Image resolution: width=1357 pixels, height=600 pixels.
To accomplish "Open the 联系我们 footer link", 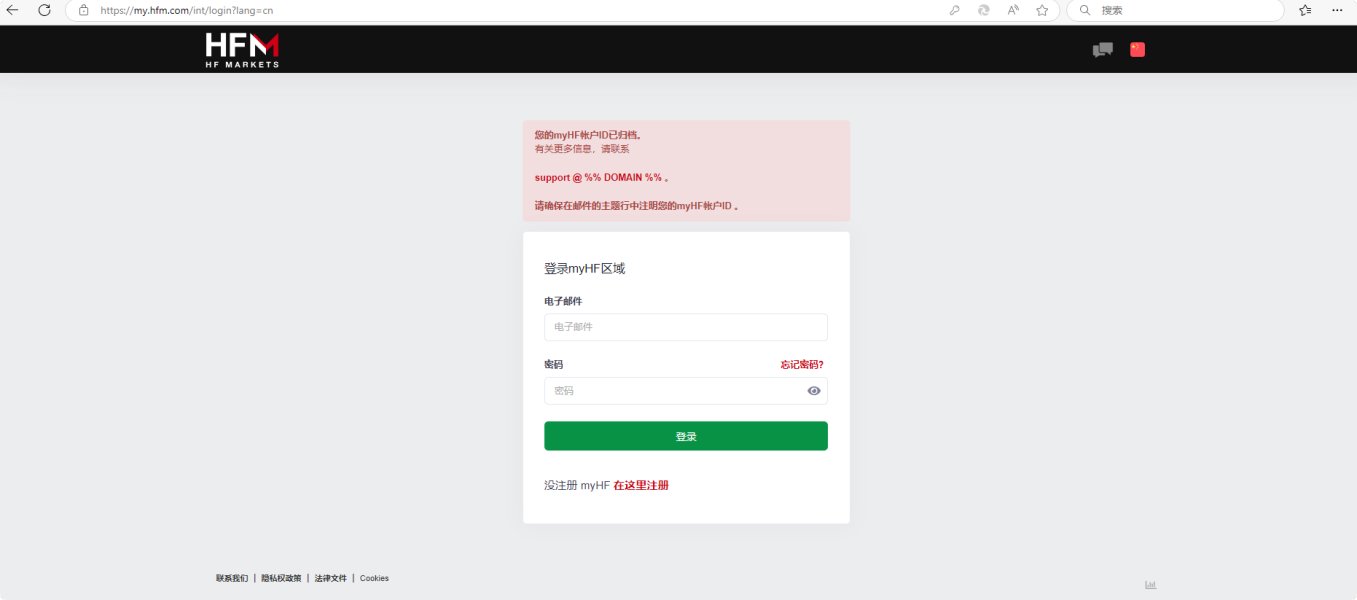I will [232, 578].
